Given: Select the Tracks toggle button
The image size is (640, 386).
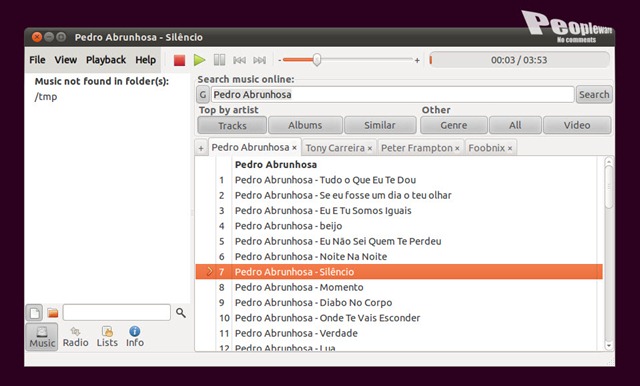Looking at the screenshot, I should (232, 125).
